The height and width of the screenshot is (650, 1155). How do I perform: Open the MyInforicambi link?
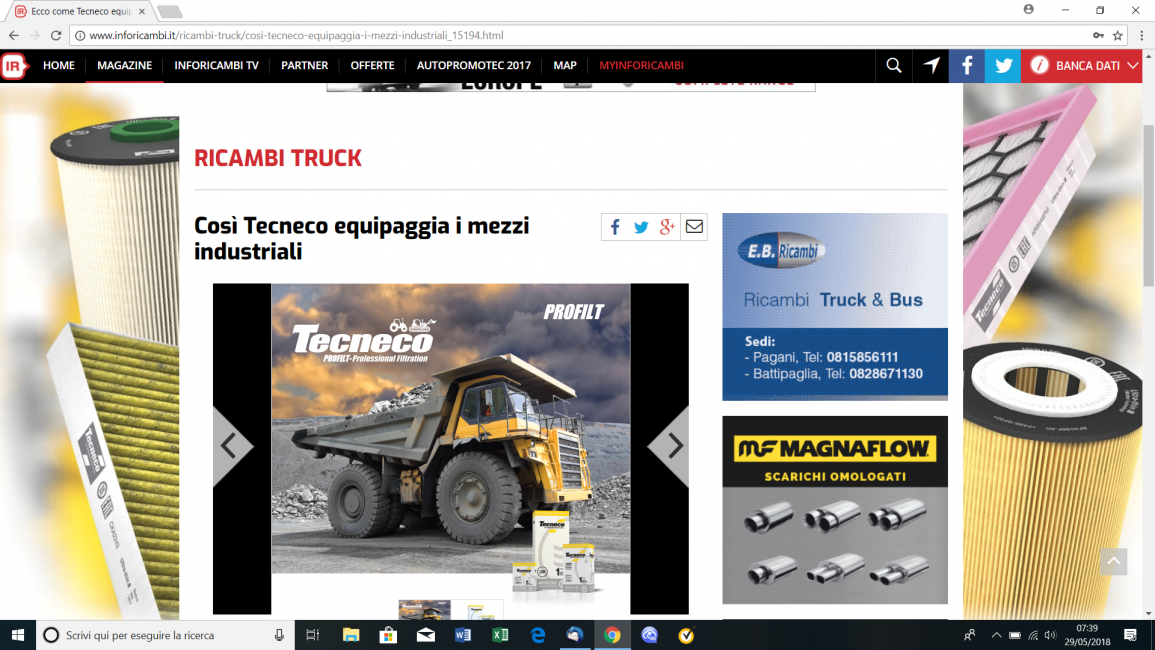(x=641, y=66)
